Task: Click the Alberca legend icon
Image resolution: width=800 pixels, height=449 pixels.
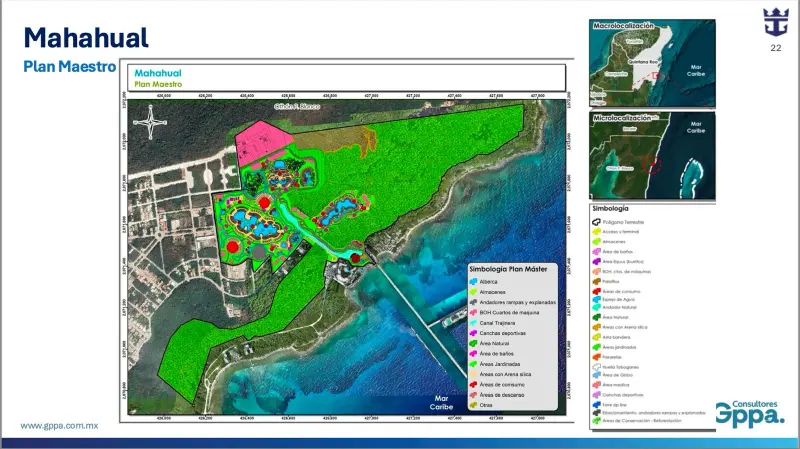Action: (x=474, y=283)
